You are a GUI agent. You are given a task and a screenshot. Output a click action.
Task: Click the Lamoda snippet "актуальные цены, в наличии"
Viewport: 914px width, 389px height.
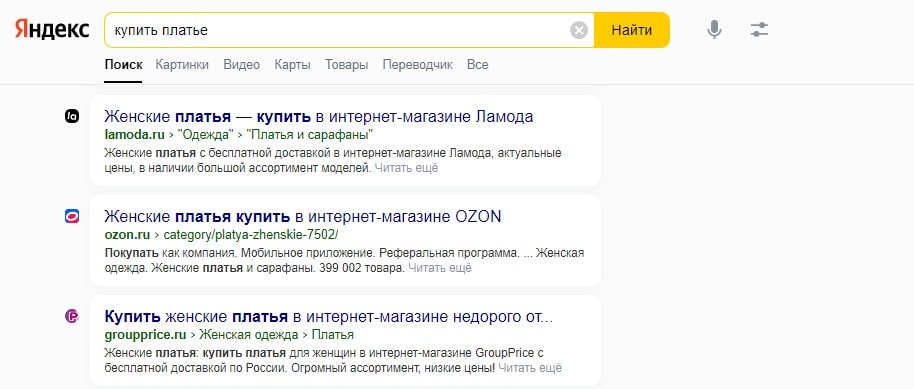[x=333, y=161]
